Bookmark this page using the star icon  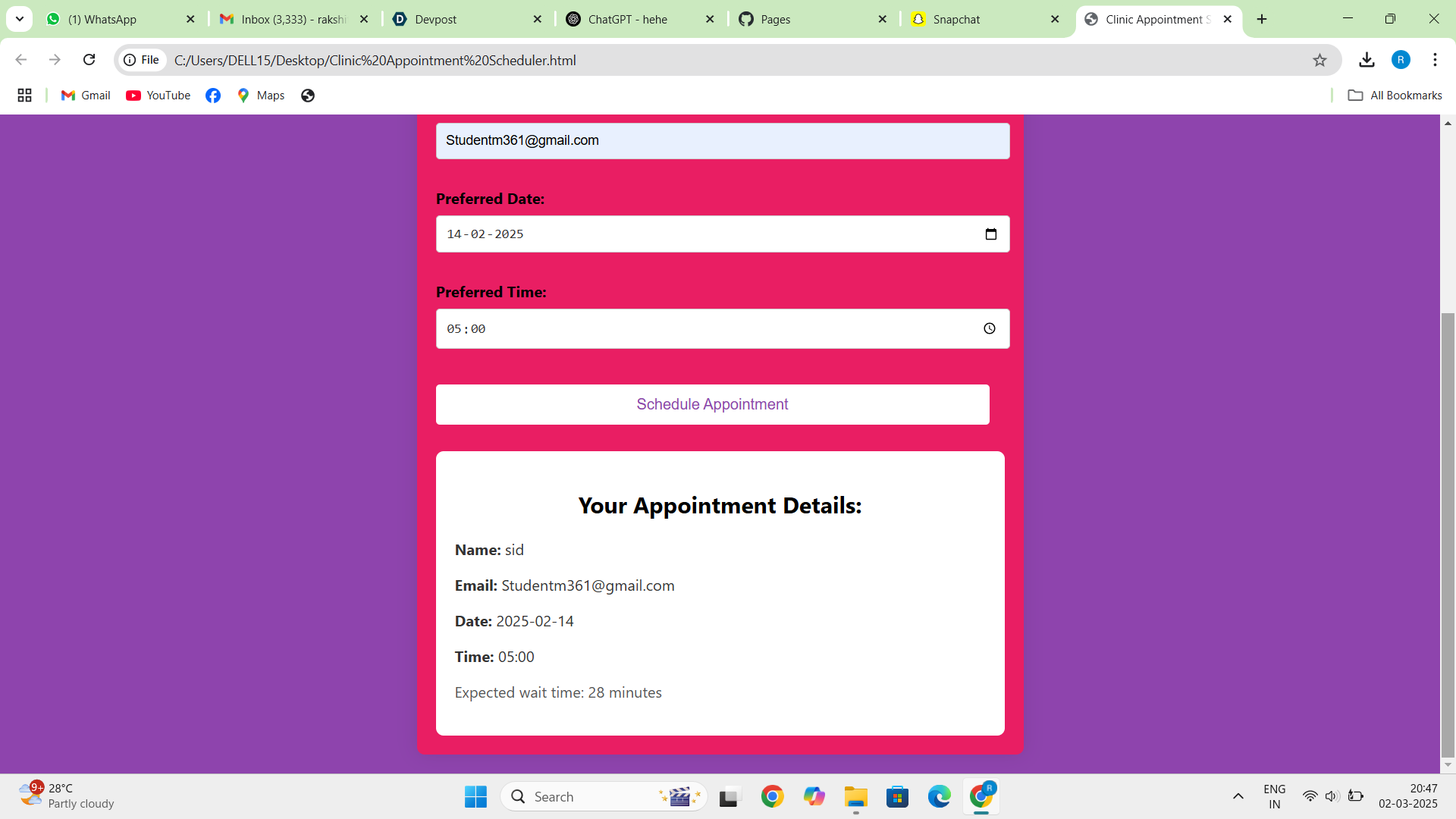pos(1319,60)
